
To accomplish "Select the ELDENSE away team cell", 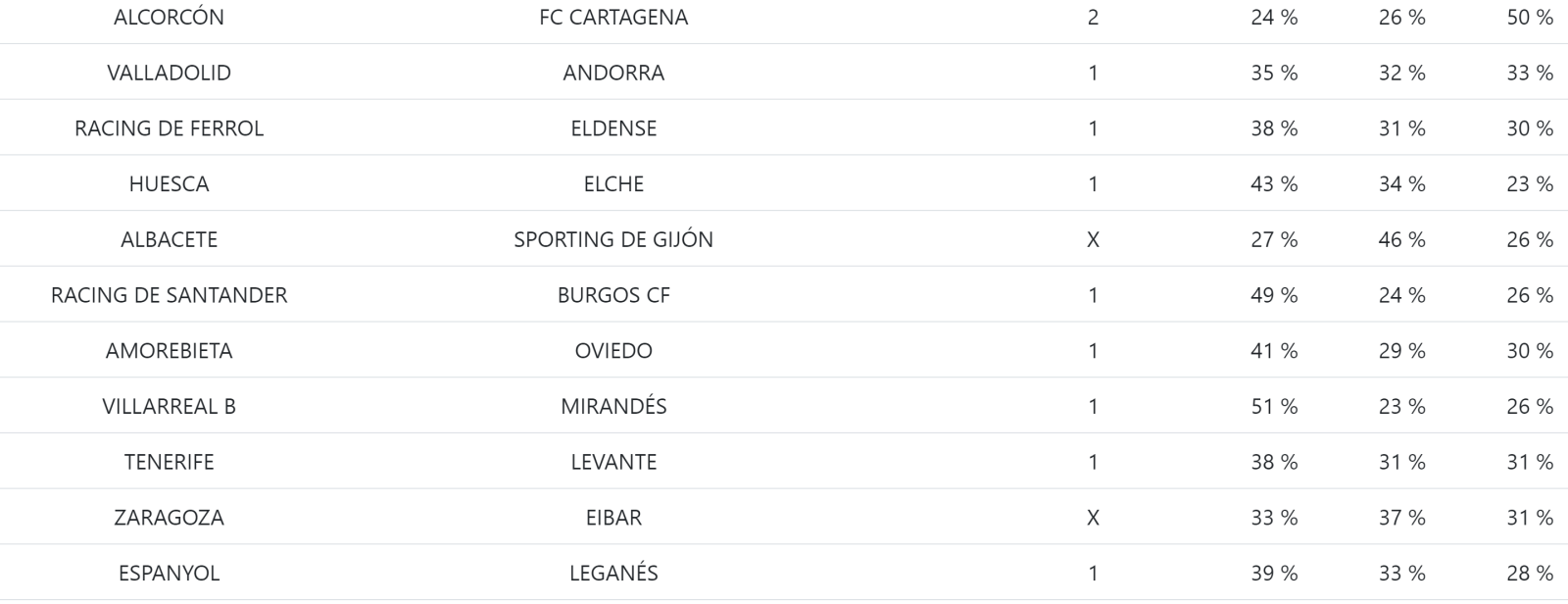I will (x=613, y=128).
